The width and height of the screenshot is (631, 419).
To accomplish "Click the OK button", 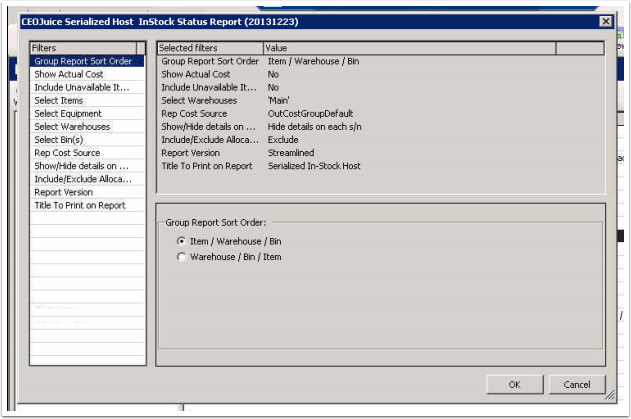I will coord(514,385).
